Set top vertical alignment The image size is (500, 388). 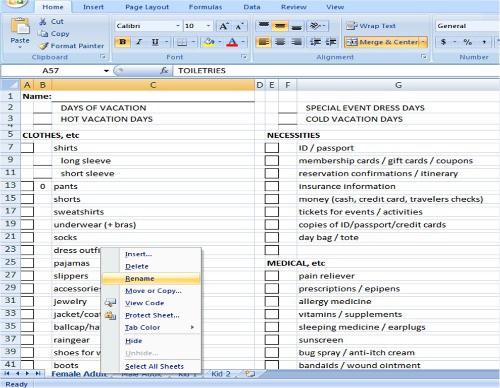pyautogui.click(x=264, y=25)
